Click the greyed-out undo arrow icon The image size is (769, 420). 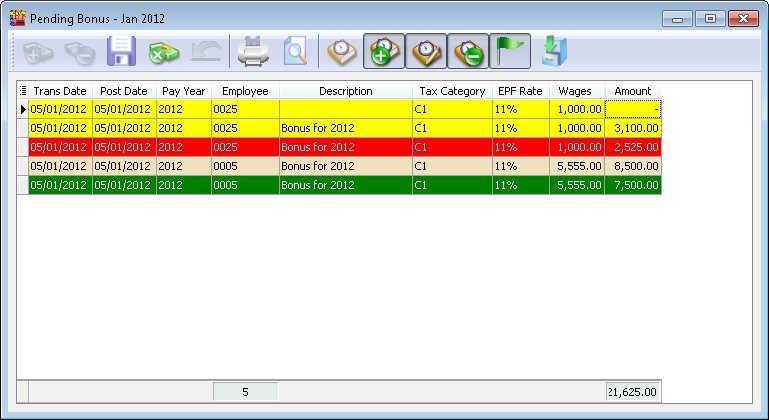(206, 52)
